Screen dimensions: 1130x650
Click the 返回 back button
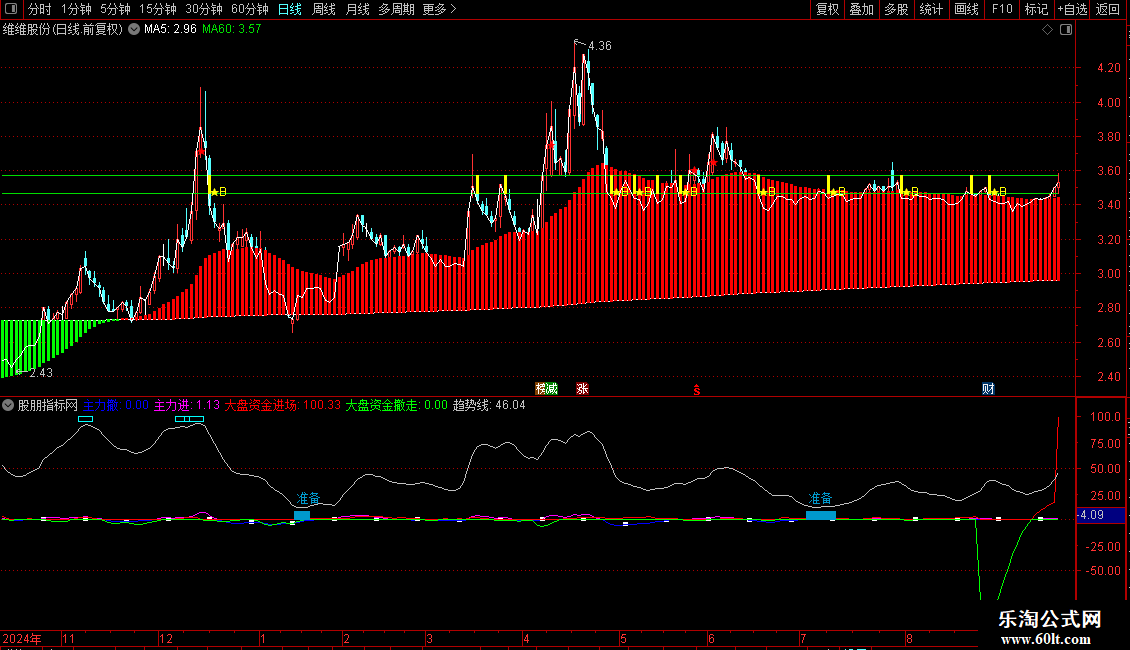point(1108,9)
